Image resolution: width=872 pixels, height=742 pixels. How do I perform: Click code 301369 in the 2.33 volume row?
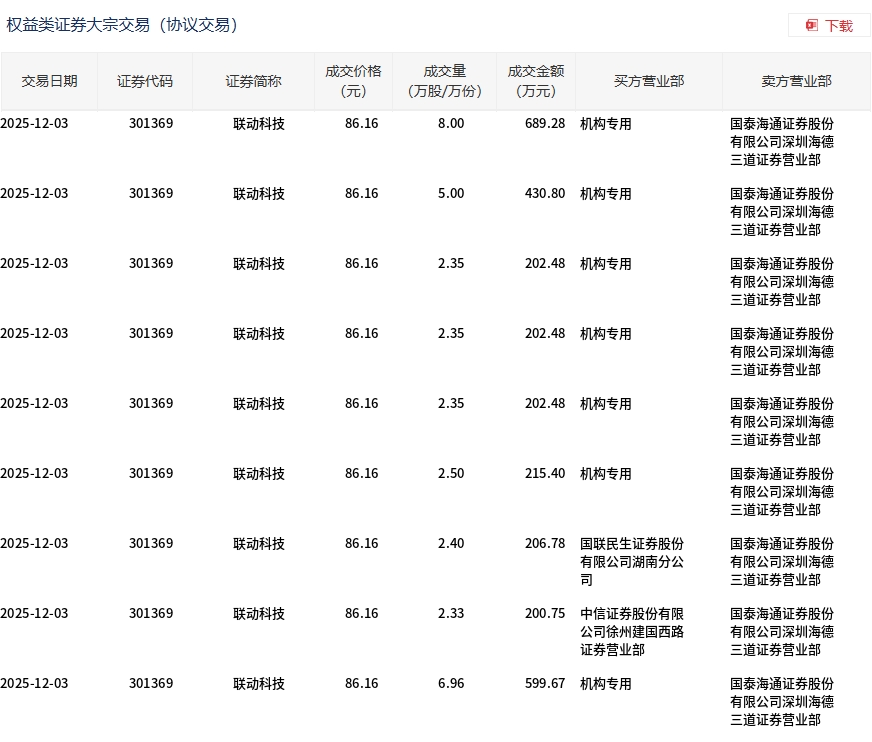[151, 614]
